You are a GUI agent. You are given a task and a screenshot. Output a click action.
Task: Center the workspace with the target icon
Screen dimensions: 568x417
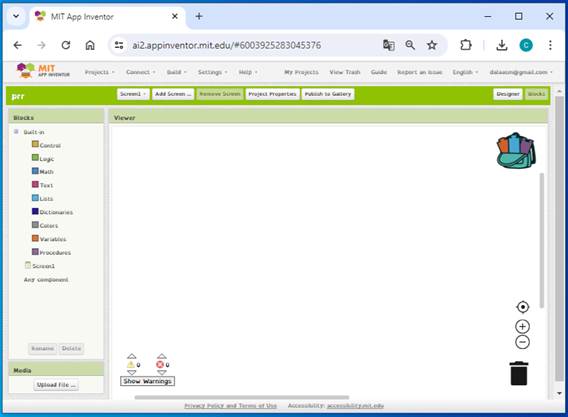point(522,307)
